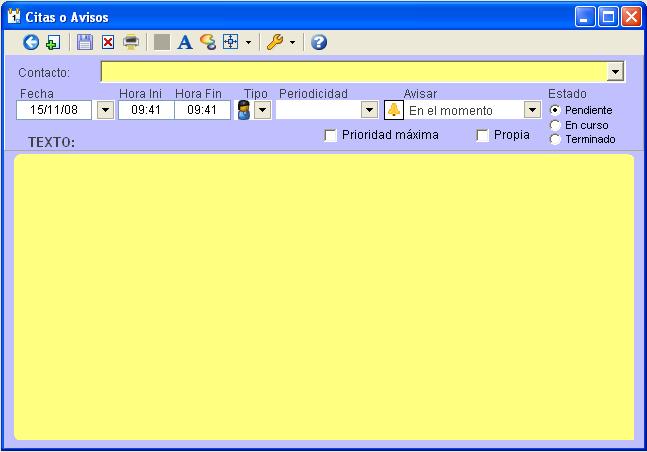Expand the wrench tools dropdown arrow
Image resolution: width=647 pixels, height=452 pixels.
pyautogui.click(x=292, y=42)
